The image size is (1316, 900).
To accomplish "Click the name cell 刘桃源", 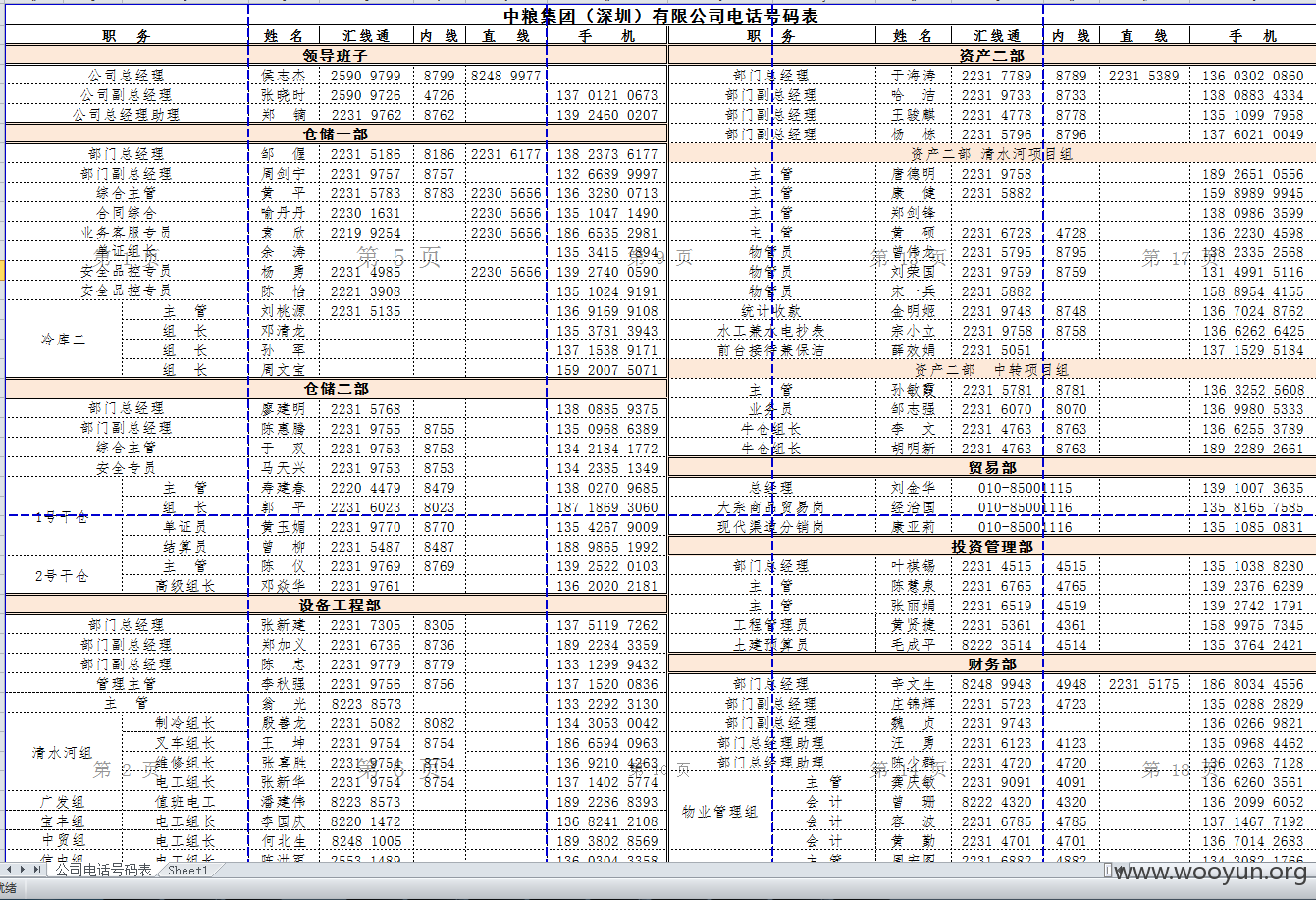I will coord(284,311).
